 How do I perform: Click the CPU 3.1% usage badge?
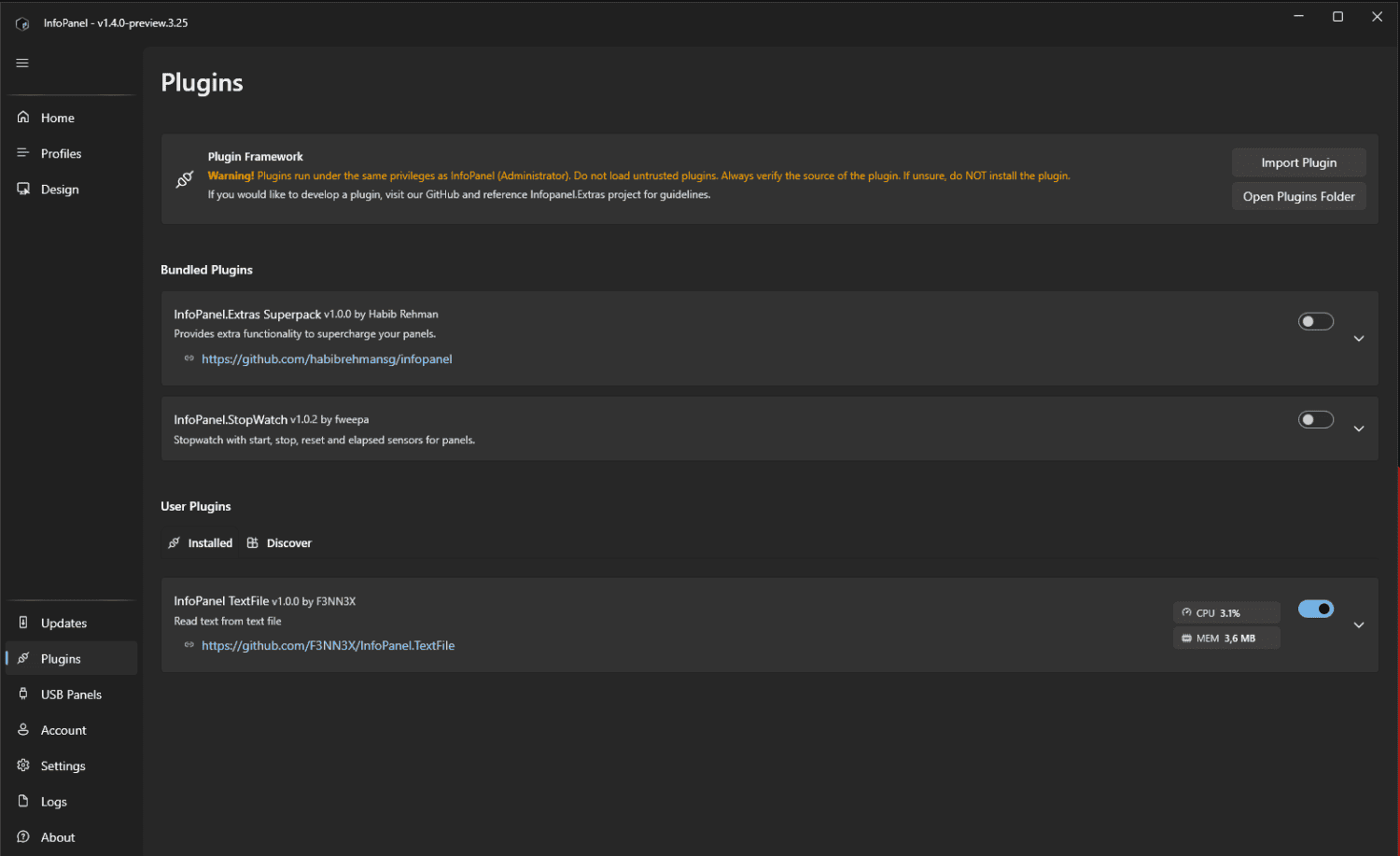point(1226,612)
